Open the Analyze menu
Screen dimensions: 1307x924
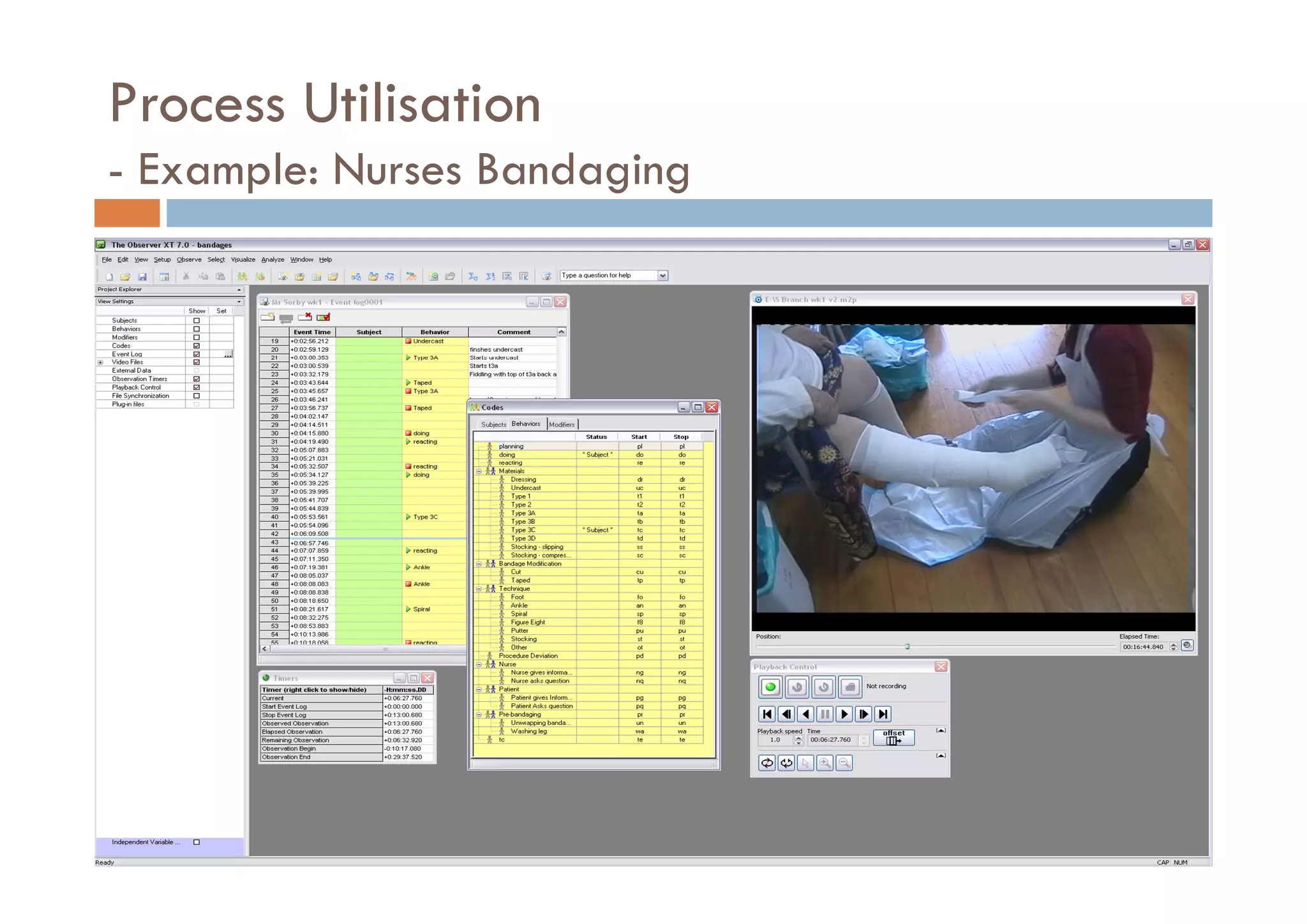pos(273,260)
